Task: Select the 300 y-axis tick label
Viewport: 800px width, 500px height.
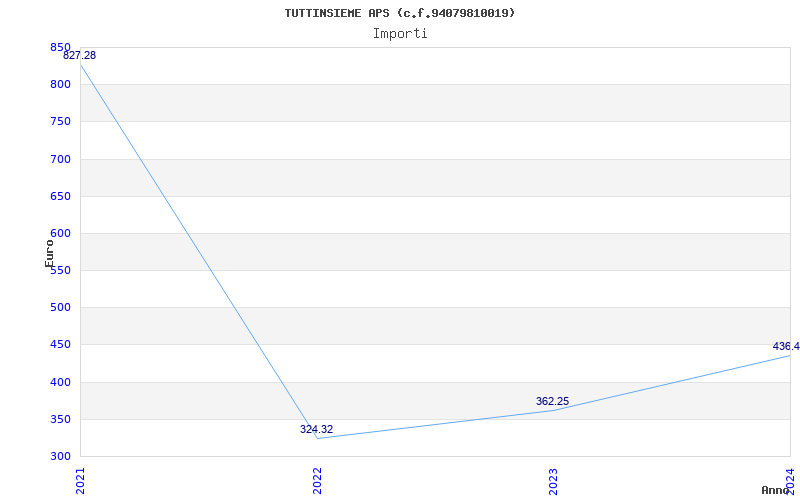Action: 60,457
